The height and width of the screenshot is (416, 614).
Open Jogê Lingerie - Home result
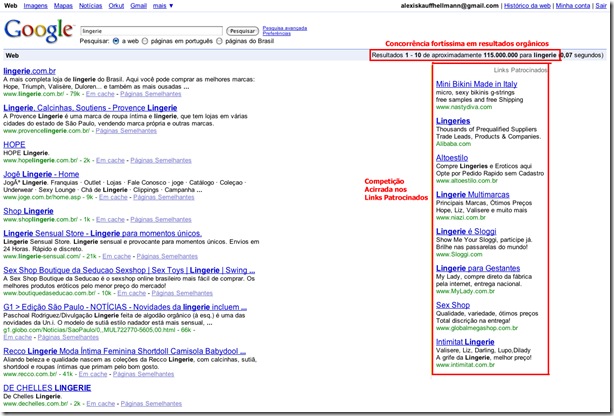(41, 174)
